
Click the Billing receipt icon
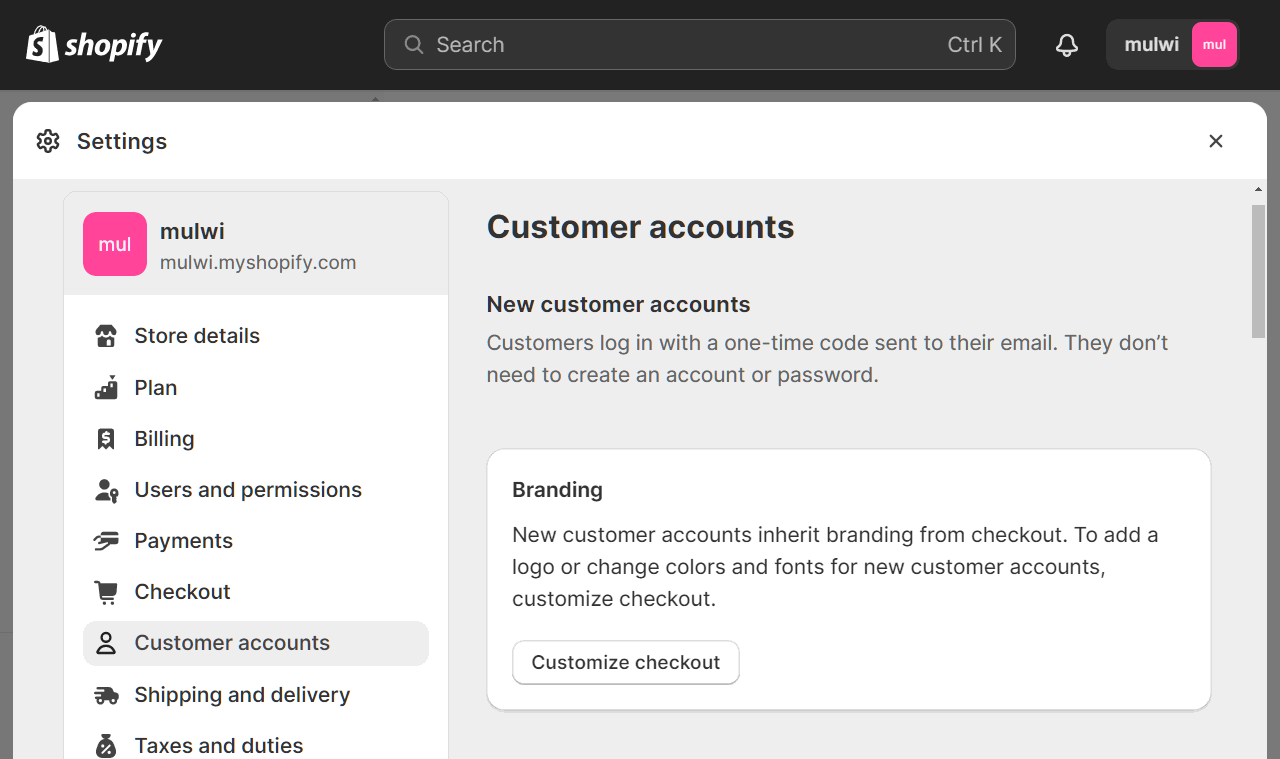[x=106, y=439]
